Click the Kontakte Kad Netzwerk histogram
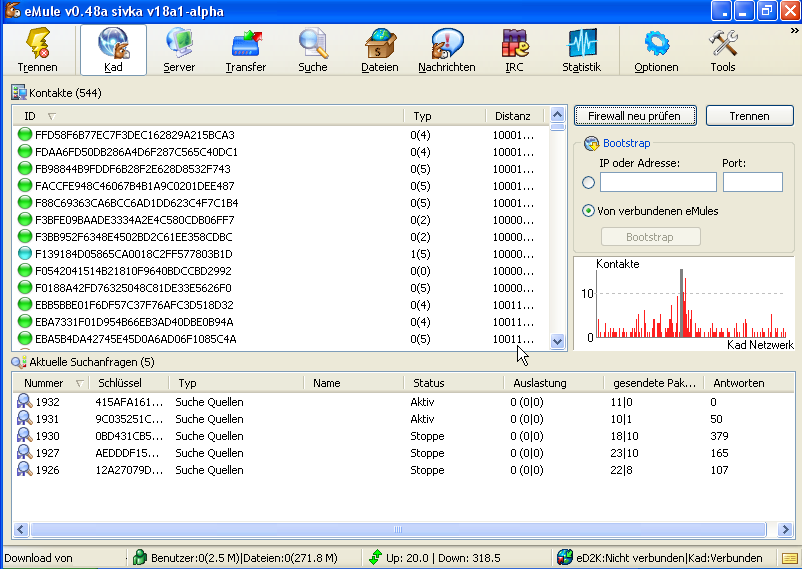 tap(684, 303)
